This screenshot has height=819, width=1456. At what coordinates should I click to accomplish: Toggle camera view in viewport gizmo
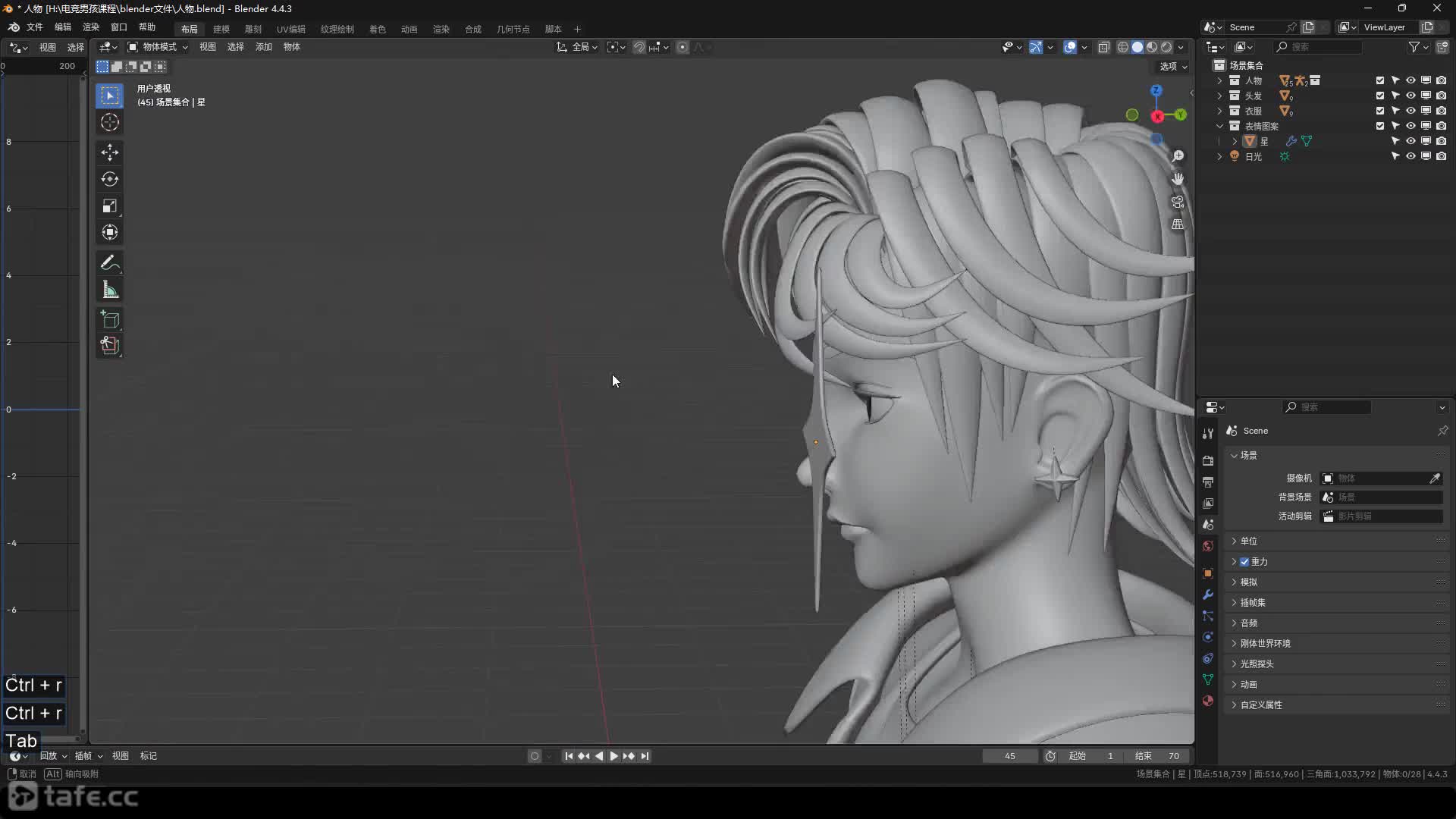(x=1178, y=202)
